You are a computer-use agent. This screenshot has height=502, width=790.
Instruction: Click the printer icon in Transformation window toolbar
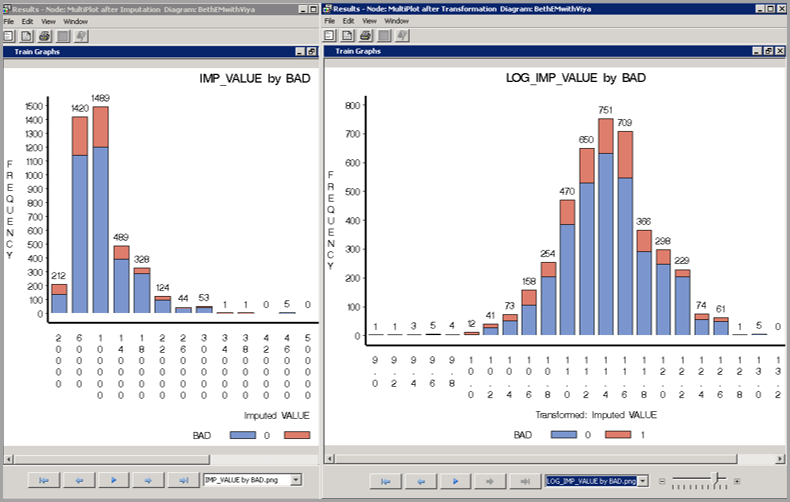[366, 35]
